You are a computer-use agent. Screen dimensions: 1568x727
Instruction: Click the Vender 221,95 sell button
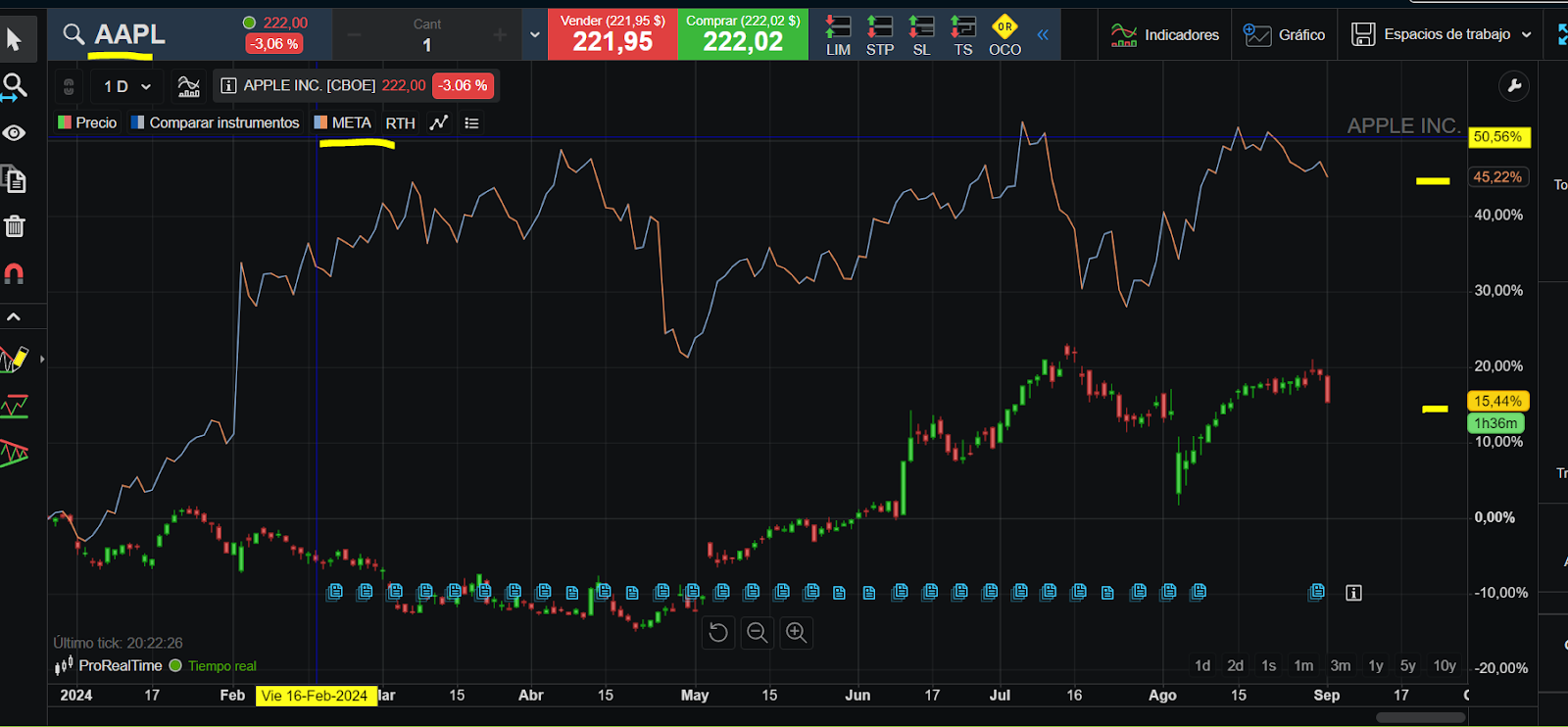click(x=612, y=34)
